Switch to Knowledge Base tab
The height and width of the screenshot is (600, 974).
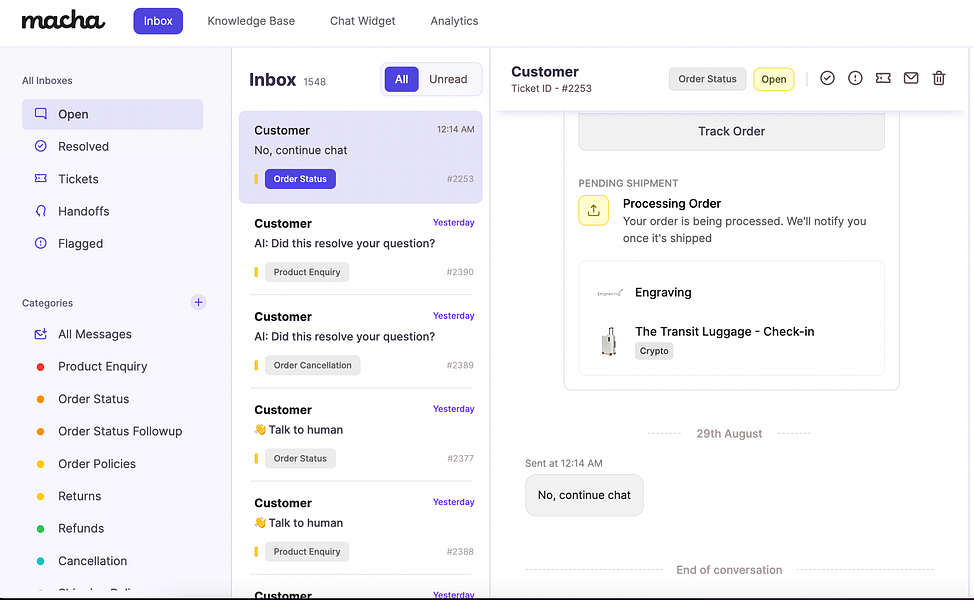pyautogui.click(x=251, y=21)
